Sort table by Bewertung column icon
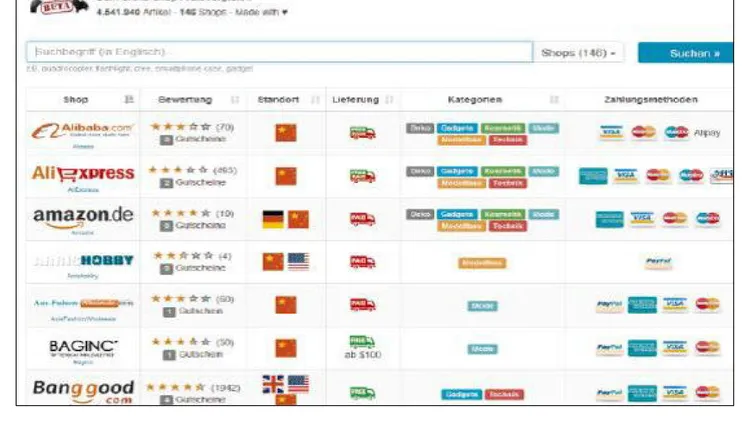The image size is (750, 421). pos(235,100)
